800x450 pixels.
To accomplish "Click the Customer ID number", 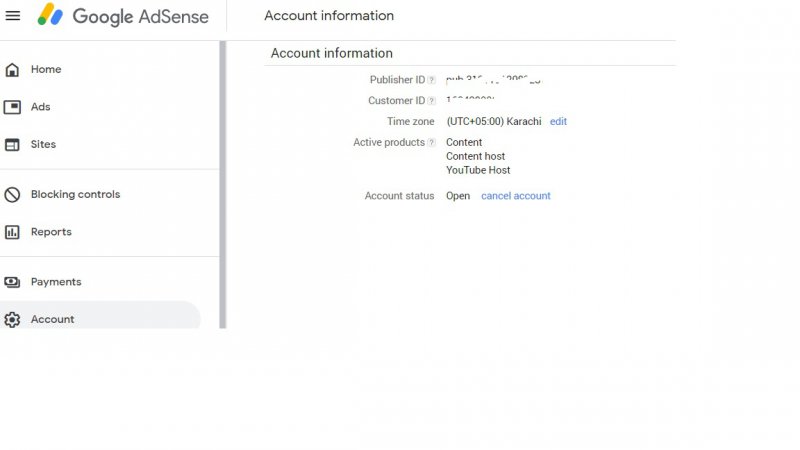I will (471, 101).
